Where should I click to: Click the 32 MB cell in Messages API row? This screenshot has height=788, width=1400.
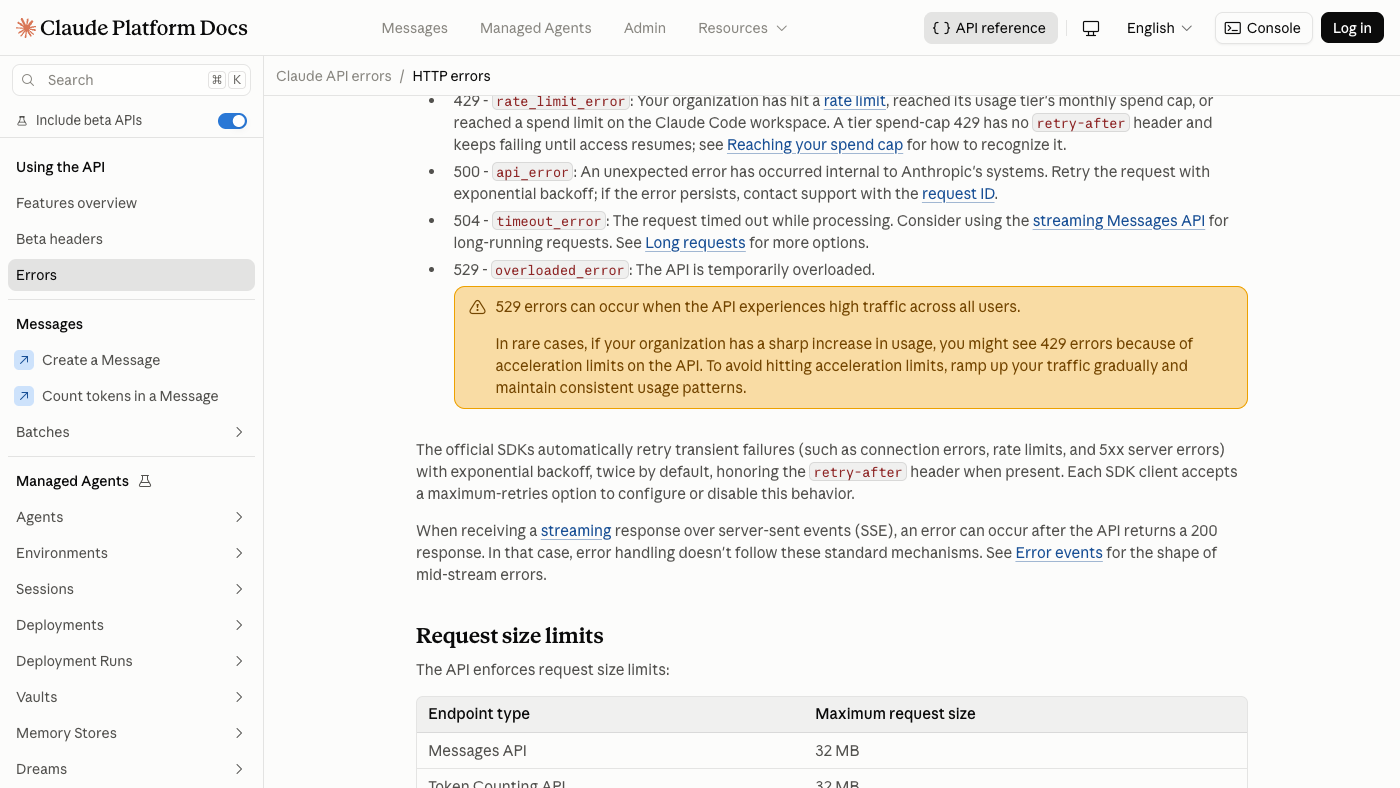pyautogui.click(x=837, y=751)
